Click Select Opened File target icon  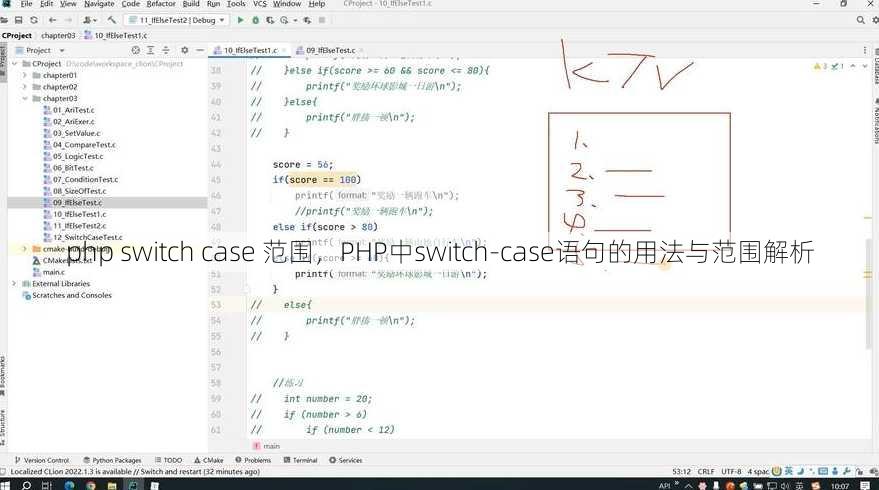136,50
